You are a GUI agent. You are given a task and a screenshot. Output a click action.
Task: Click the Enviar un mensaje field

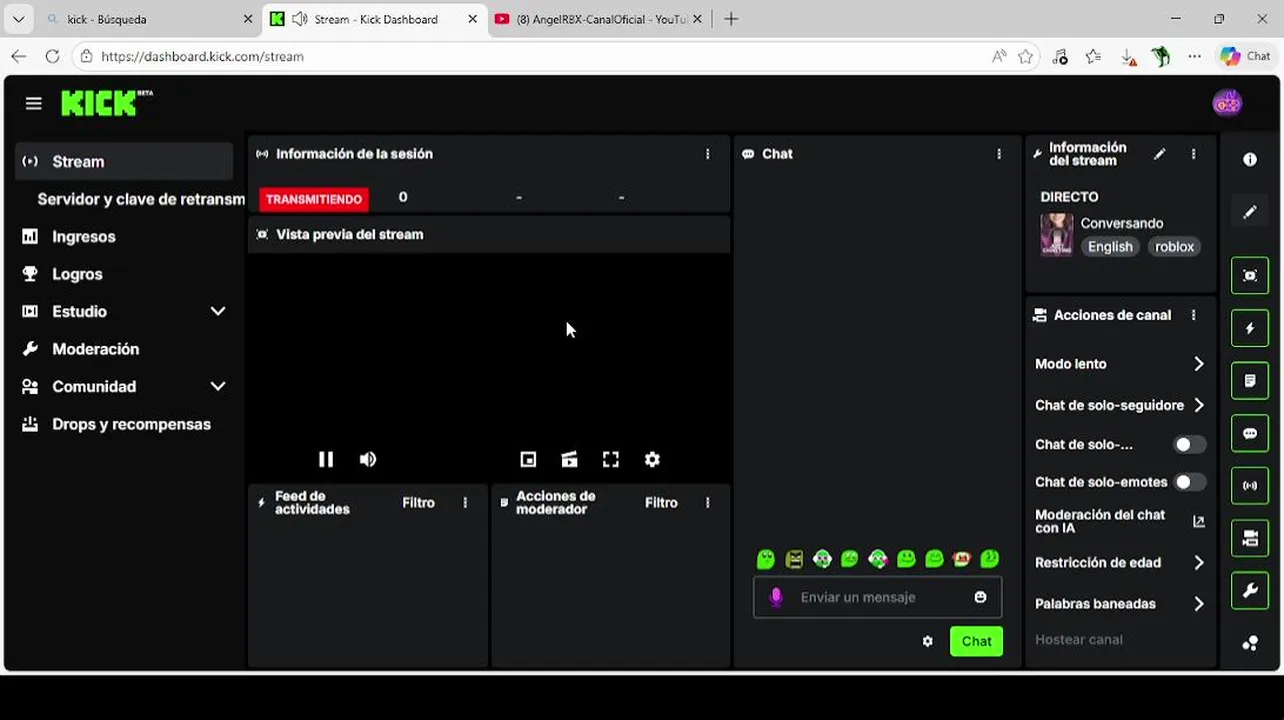(876, 597)
